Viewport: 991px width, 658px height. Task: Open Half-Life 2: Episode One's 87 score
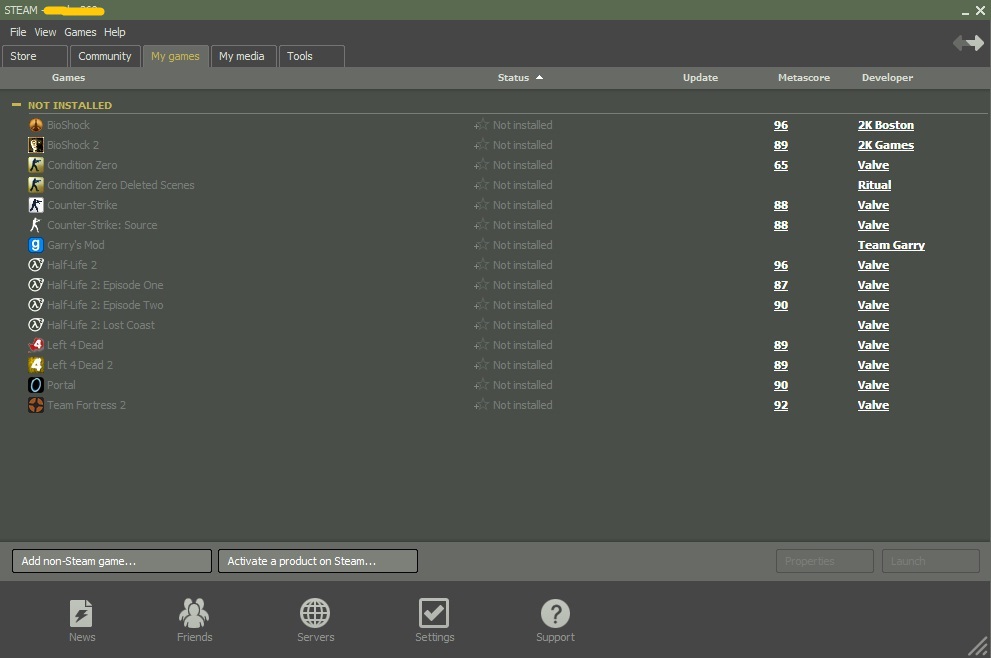point(781,285)
